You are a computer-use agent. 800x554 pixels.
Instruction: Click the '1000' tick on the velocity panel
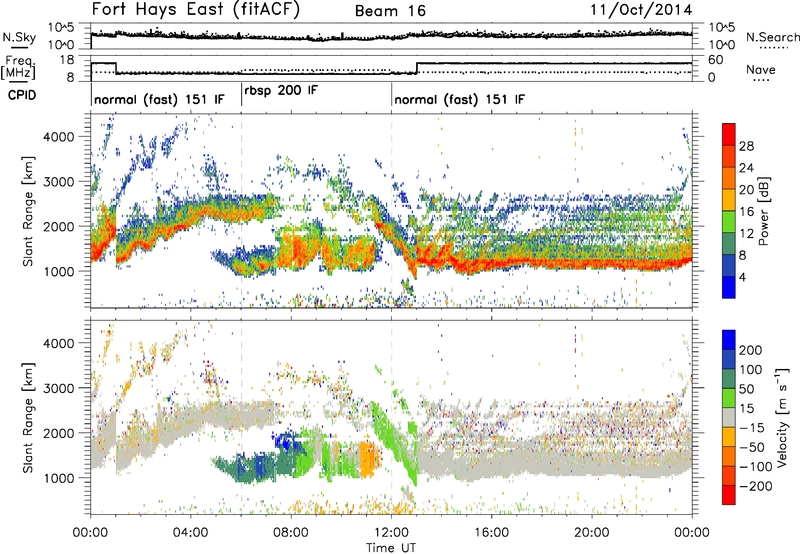point(59,478)
